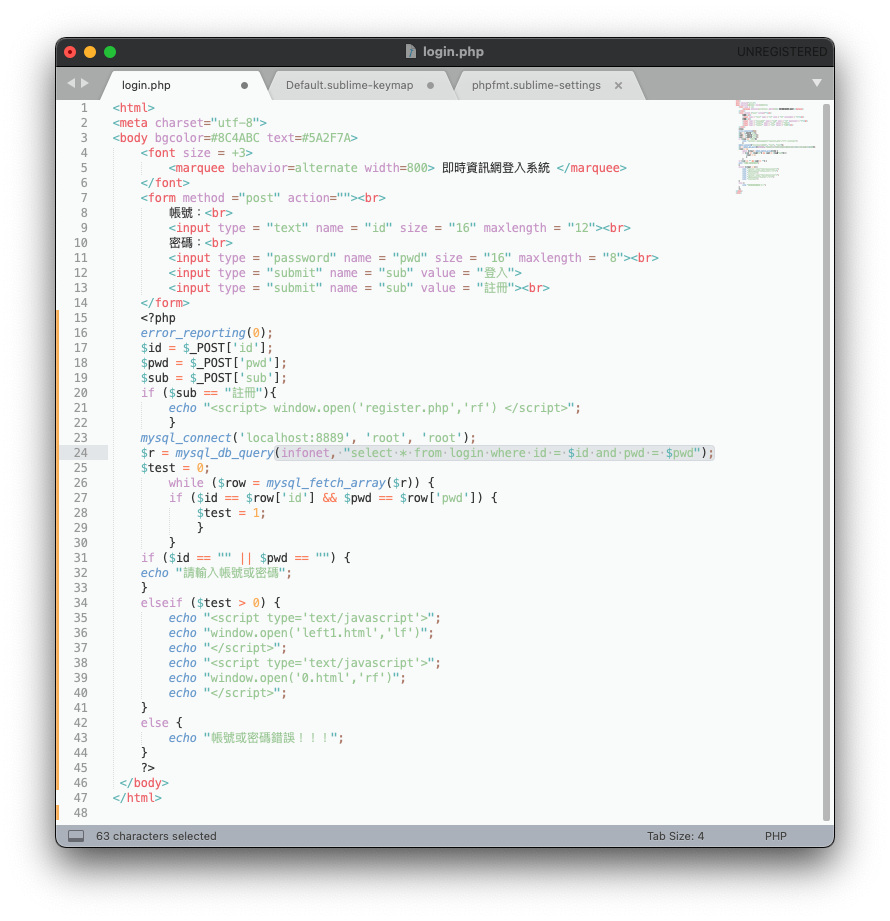Click unsaved dot on login.php tab
Viewport: 890px width, 921px height.
pos(244,86)
